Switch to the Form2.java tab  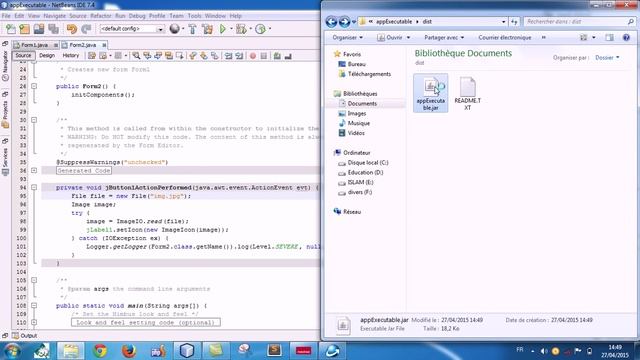point(82,45)
